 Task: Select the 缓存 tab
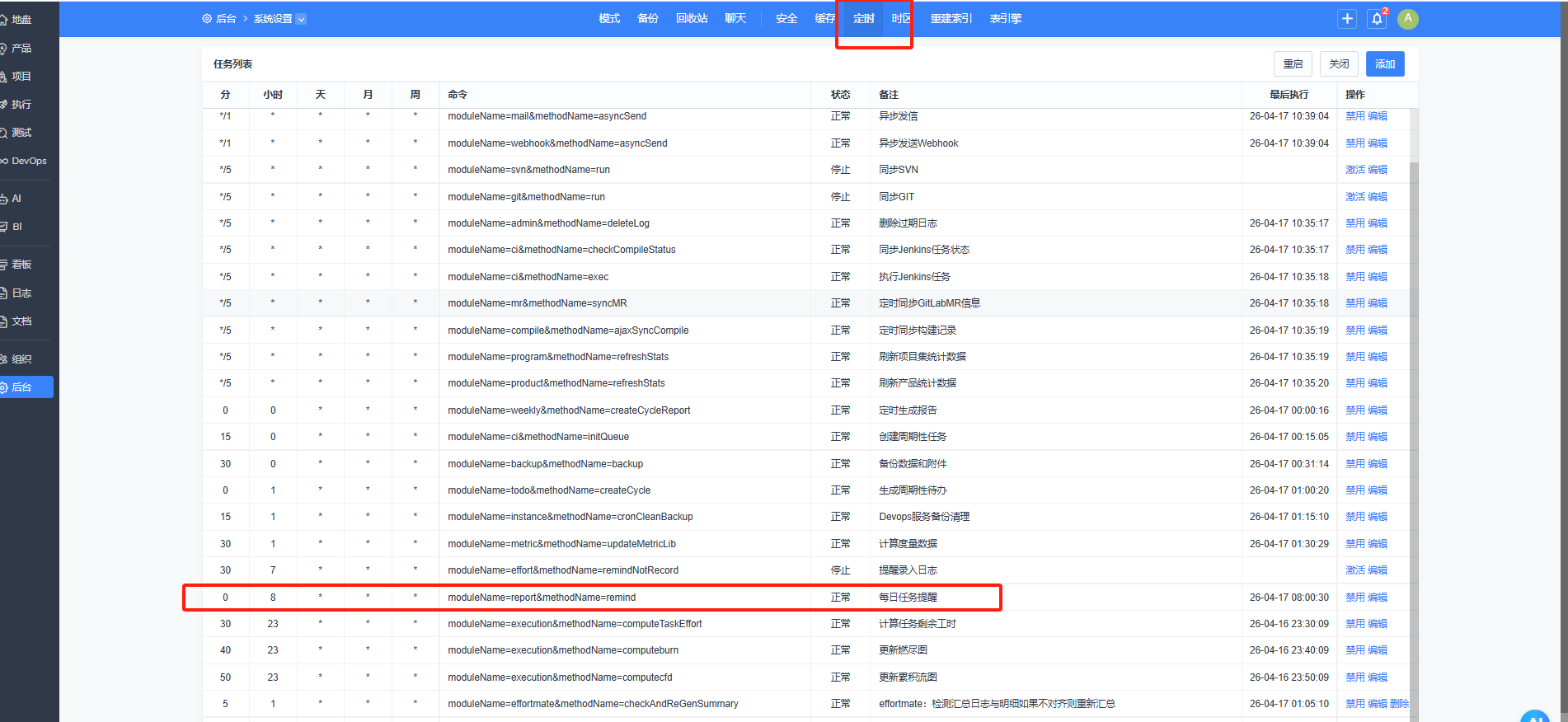pos(825,19)
